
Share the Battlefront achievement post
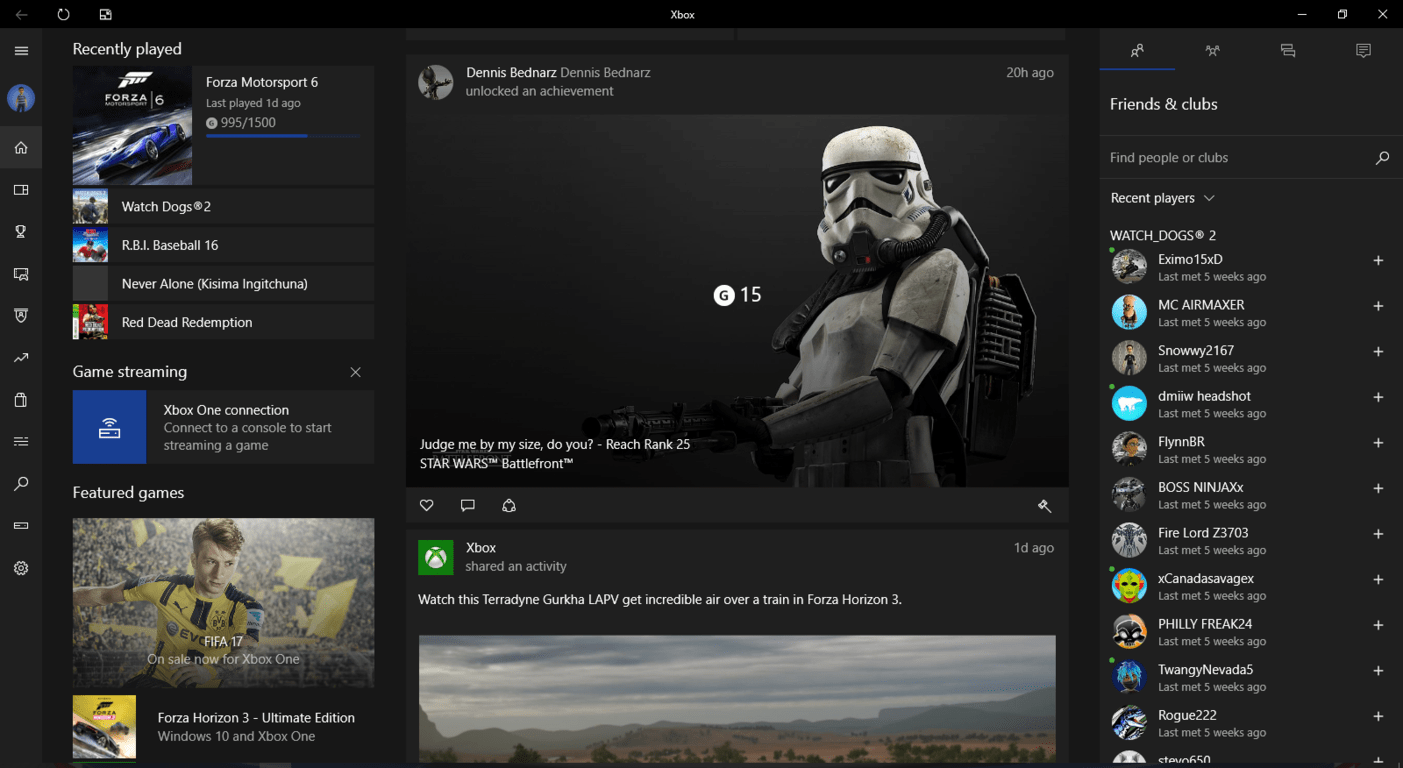509,506
